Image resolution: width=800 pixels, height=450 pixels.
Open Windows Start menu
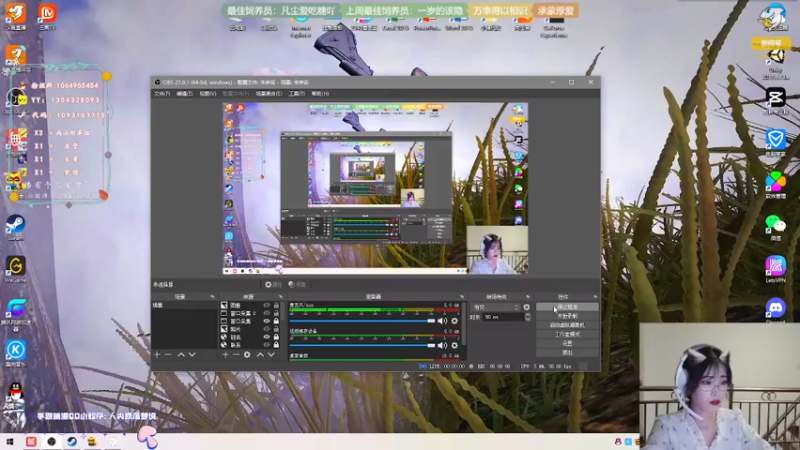tap(10, 441)
